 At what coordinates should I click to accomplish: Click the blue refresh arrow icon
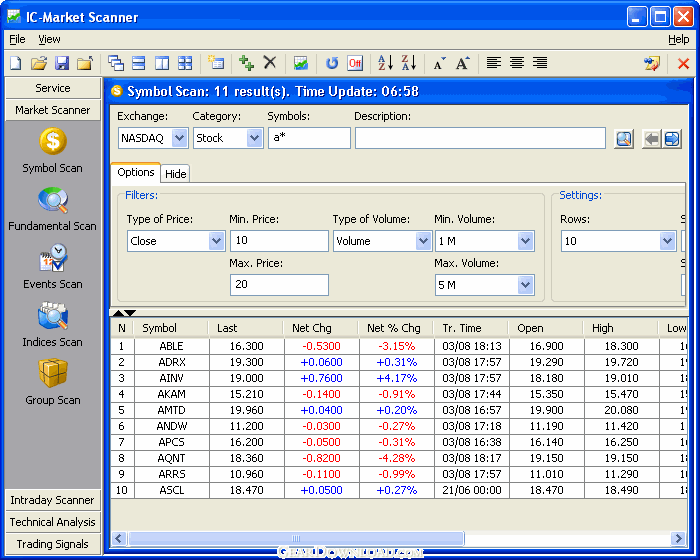(332, 63)
